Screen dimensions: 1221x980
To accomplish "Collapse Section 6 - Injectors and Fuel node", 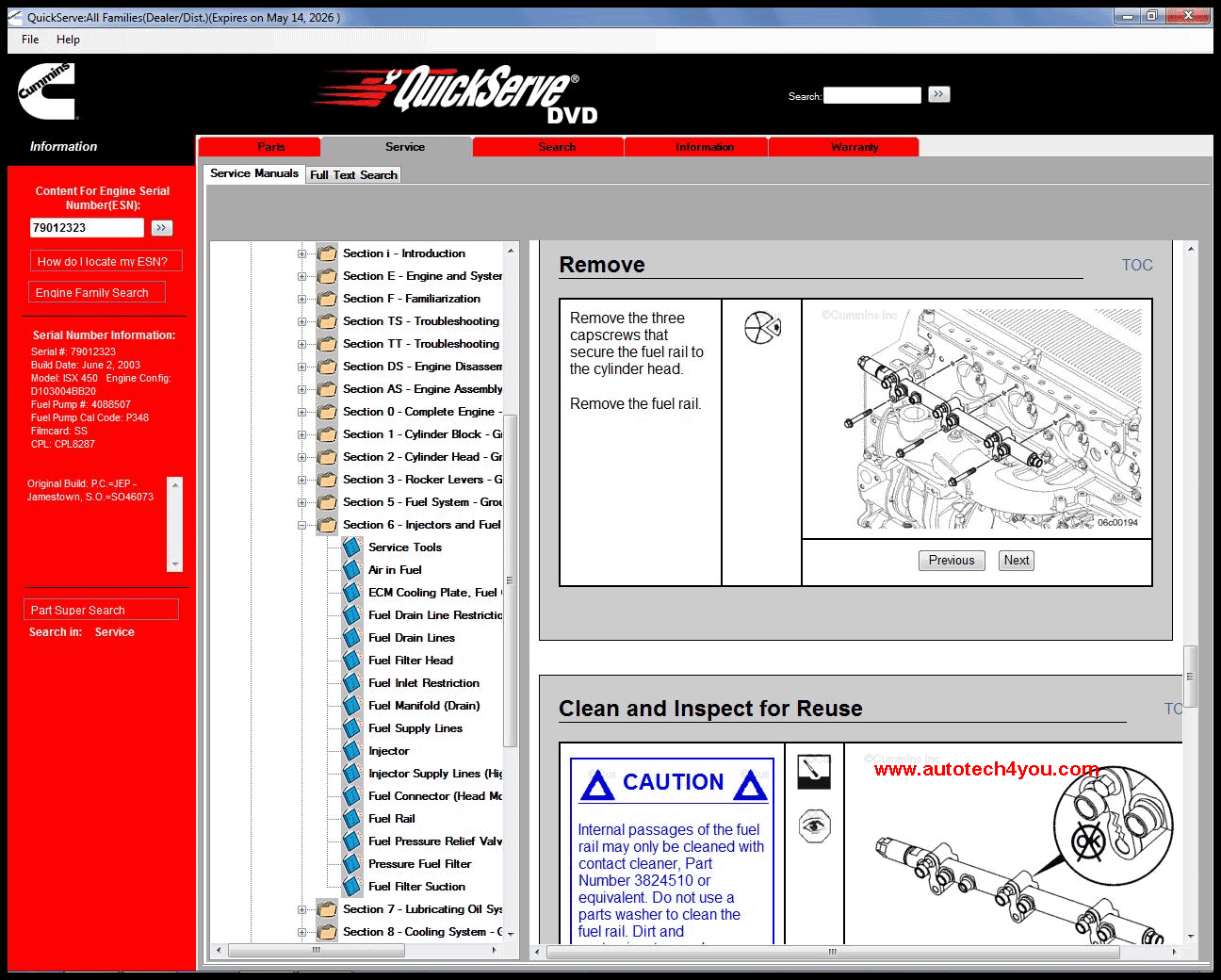I will click(x=302, y=525).
